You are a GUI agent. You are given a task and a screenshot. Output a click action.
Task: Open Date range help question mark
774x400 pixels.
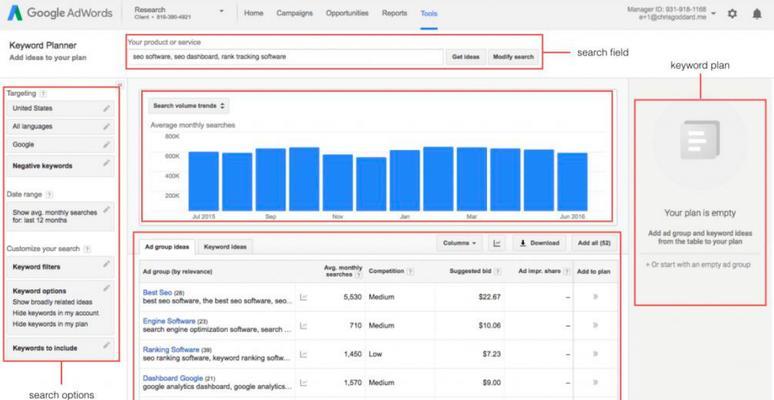click(49, 195)
